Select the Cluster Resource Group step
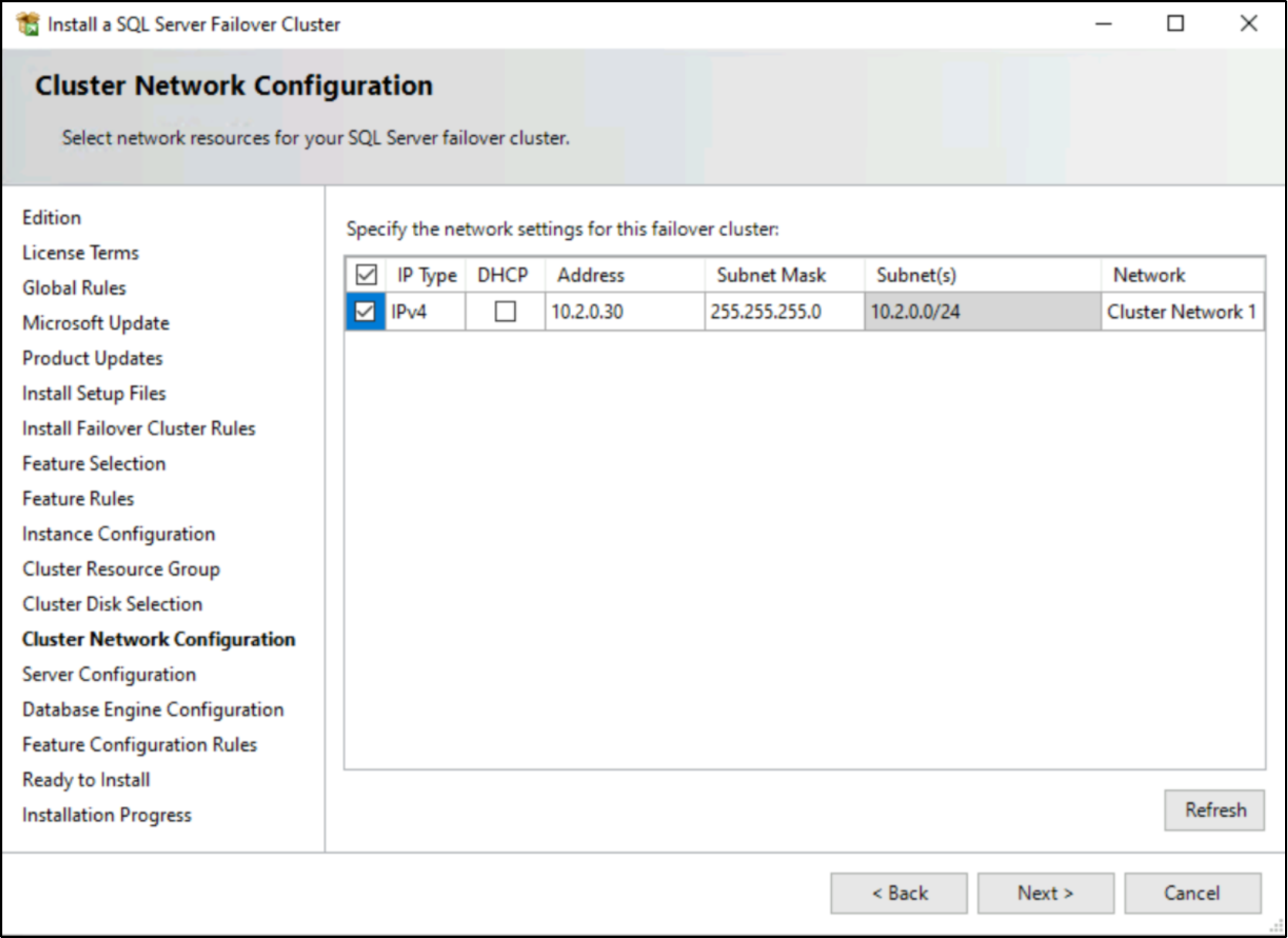Image resolution: width=1288 pixels, height=938 pixels. pyautogui.click(x=121, y=569)
